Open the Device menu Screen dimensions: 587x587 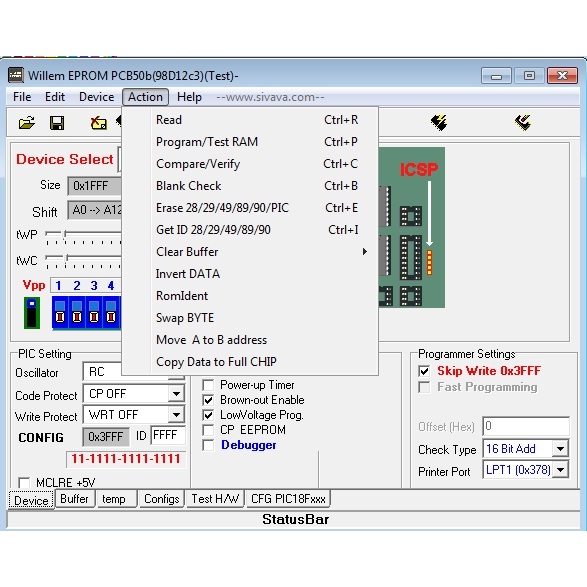96,97
